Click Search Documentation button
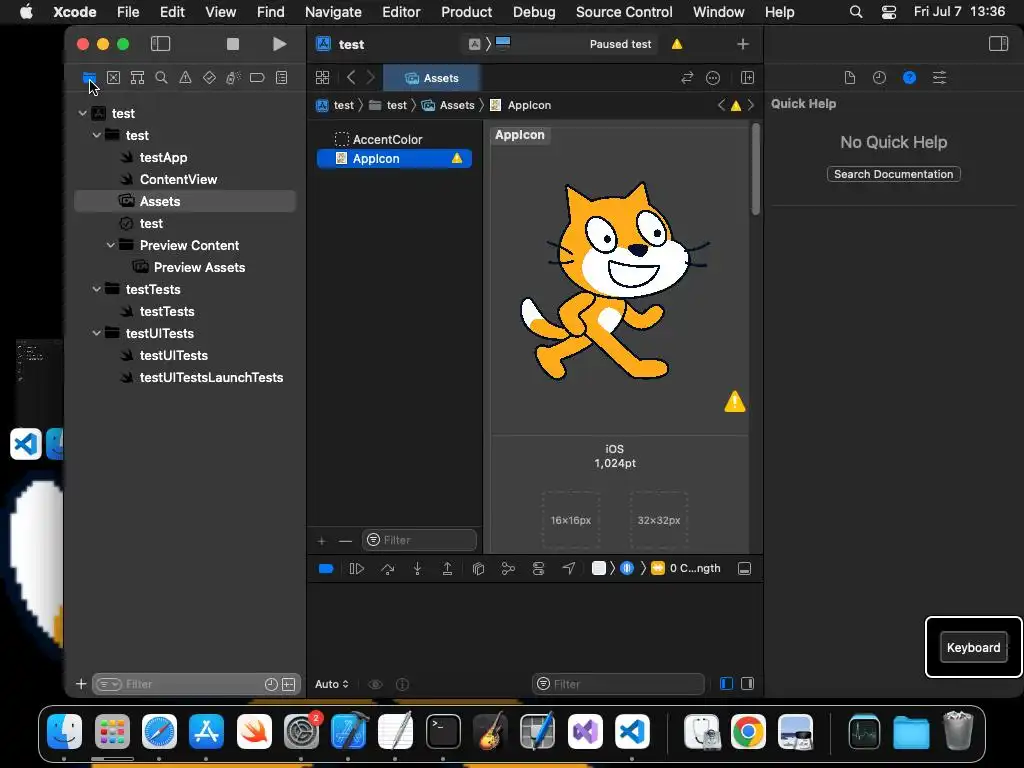Image resolution: width=1024 pixels, height=768 pixels. [893, 174]
